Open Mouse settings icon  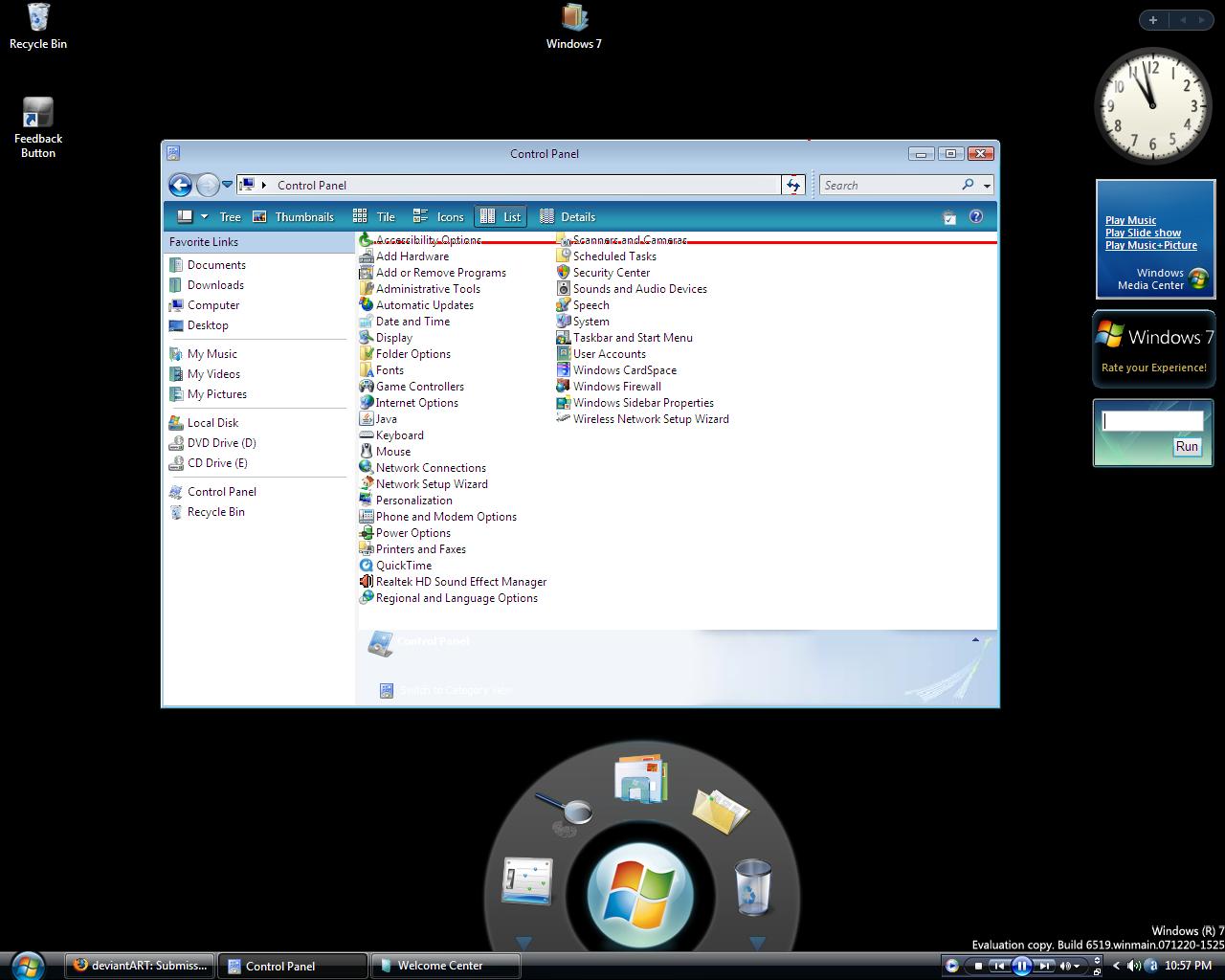coord(367,452)
